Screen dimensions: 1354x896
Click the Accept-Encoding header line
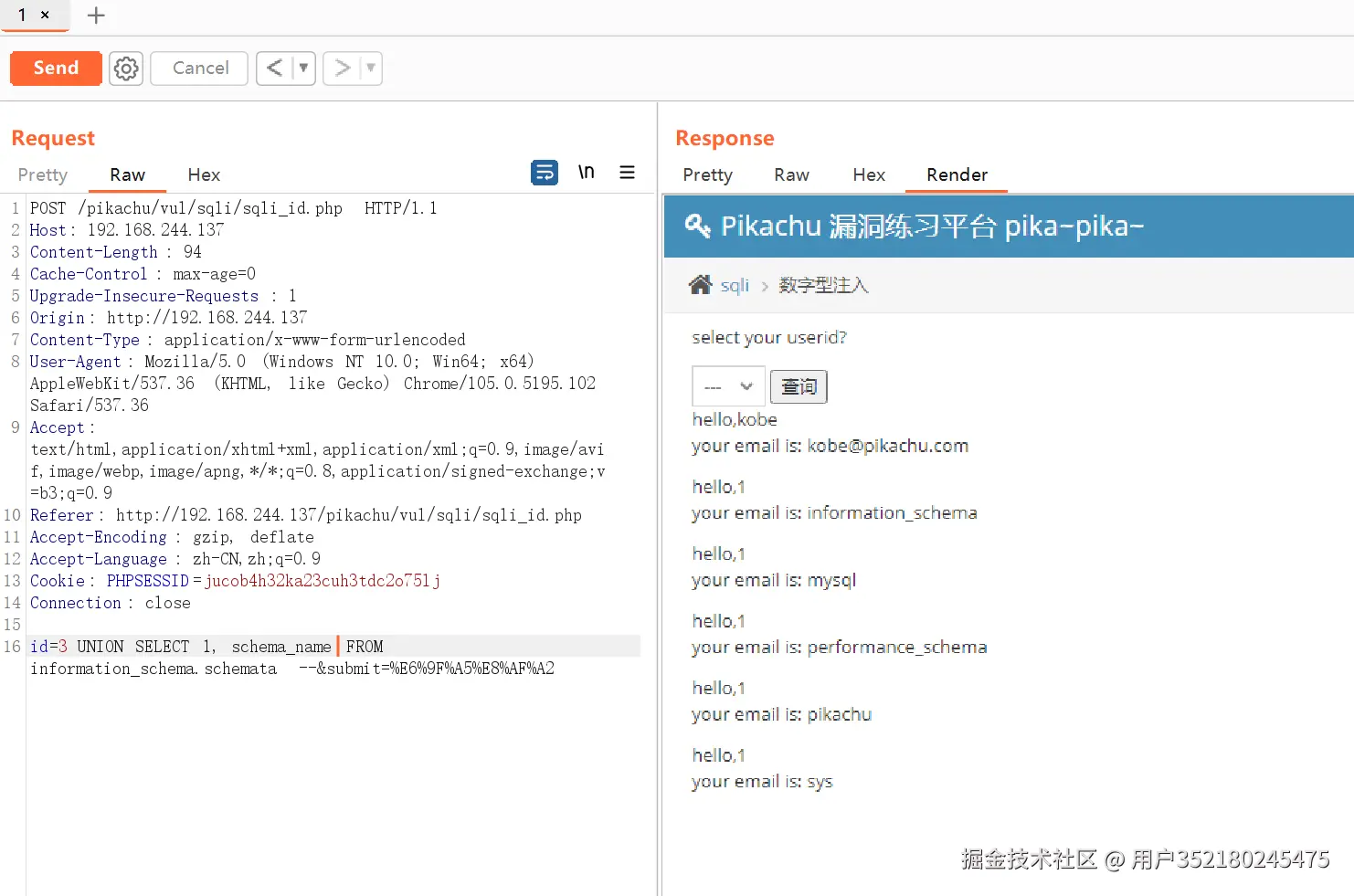172,537
